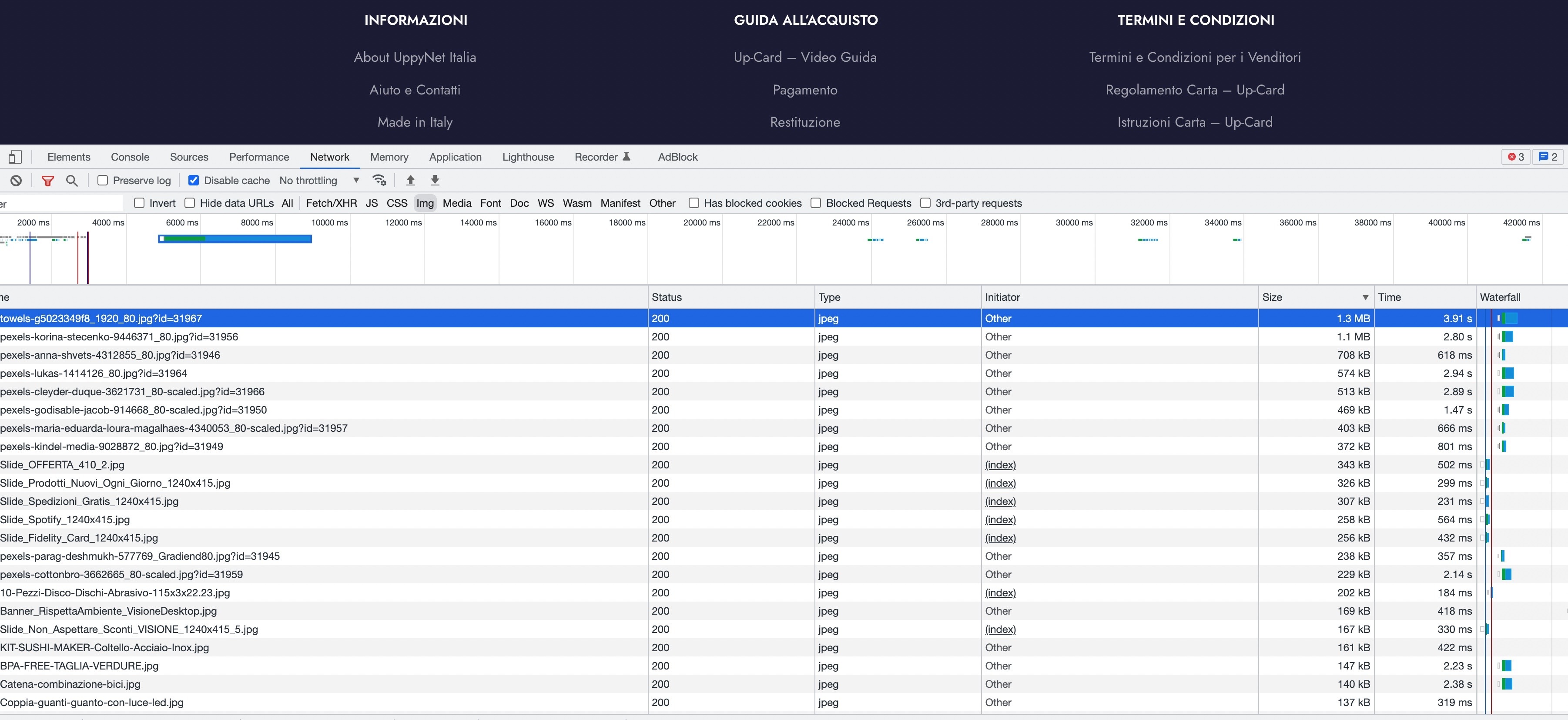The width and height of the screenshot is (1568, 720).
Task: Open network search with magnifier icon
Action: [x=72, y=180]
